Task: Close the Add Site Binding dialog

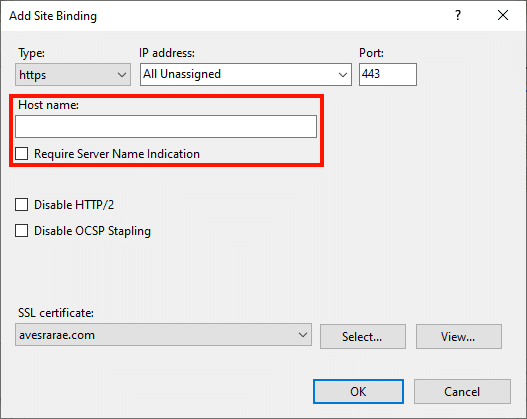Action: pos(503,15)
